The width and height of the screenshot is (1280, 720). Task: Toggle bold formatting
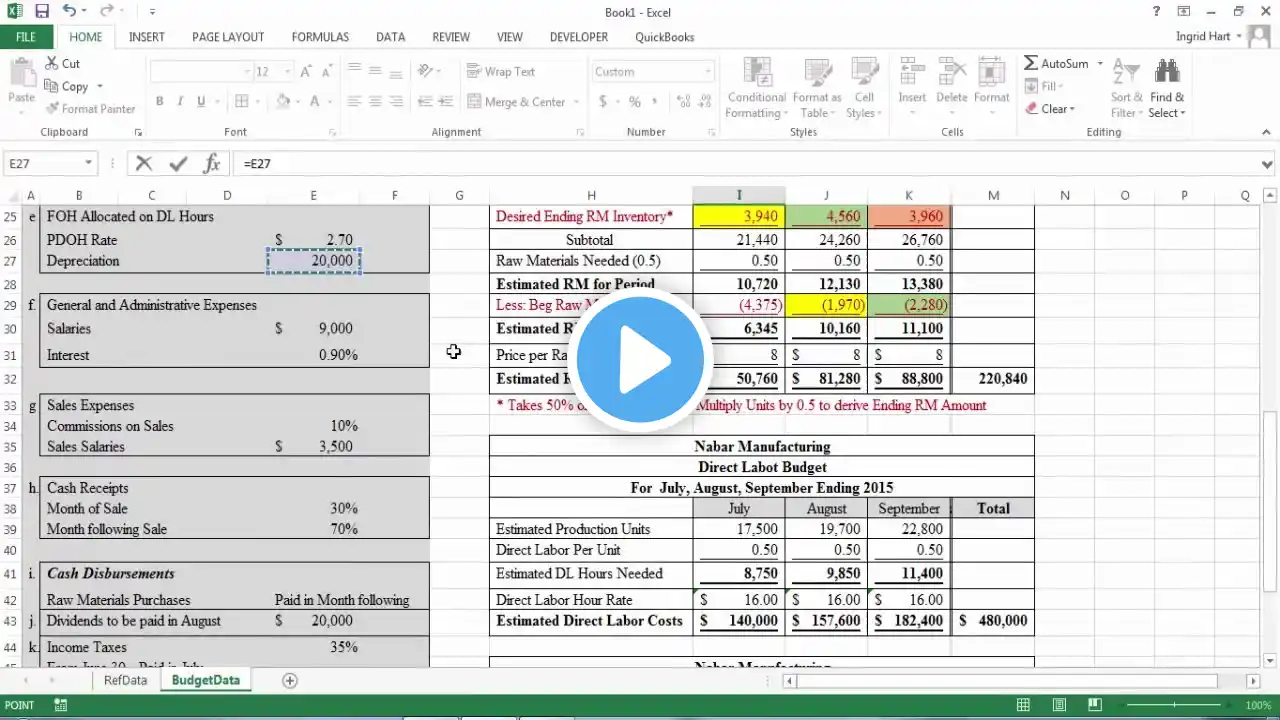[x=159, y=101]
